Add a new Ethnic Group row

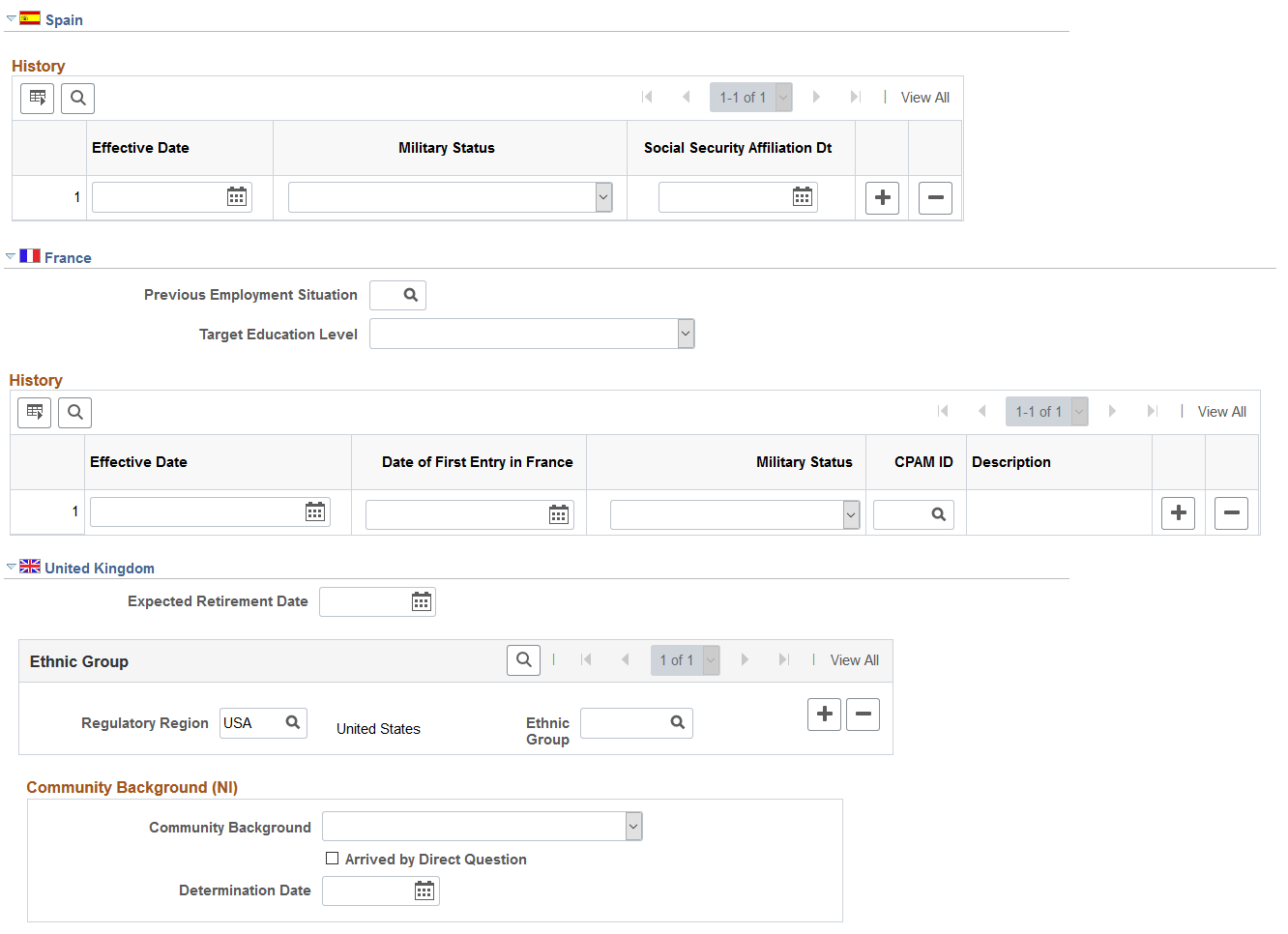(824, 715)
